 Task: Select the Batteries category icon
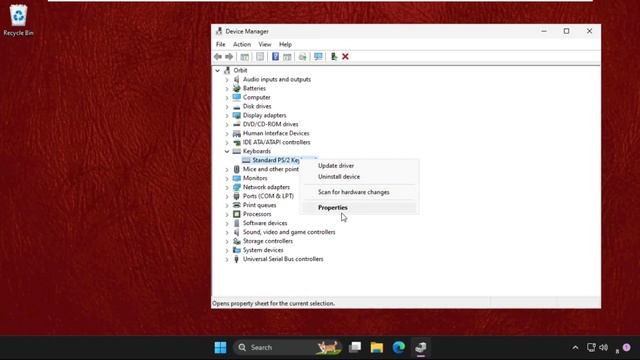point(236,88)
